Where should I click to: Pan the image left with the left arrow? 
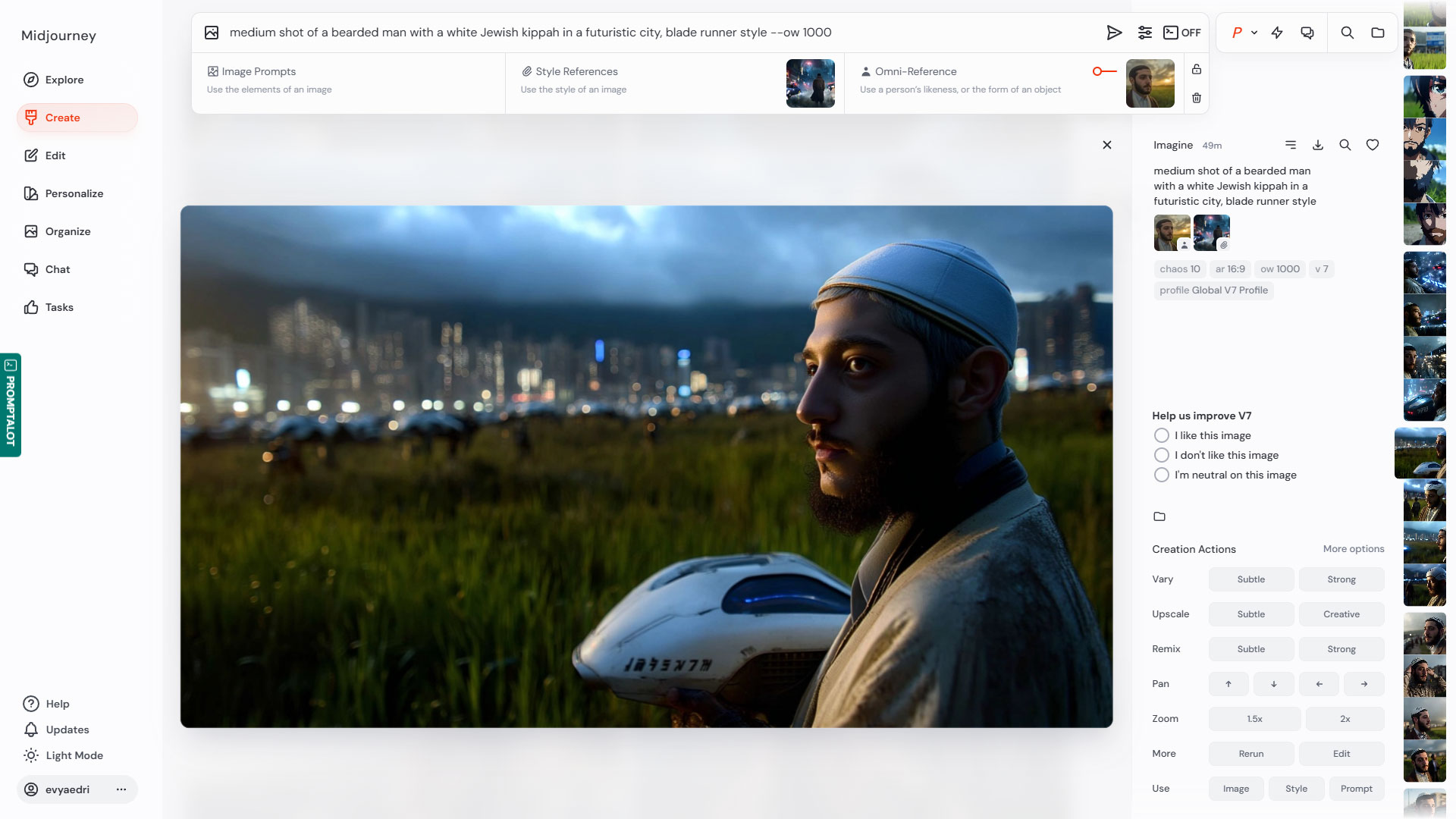pos(1319,684)
